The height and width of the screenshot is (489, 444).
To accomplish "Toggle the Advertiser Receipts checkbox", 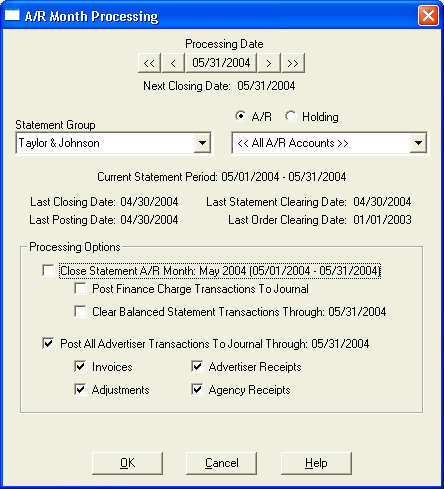I will tap(197, 366).
